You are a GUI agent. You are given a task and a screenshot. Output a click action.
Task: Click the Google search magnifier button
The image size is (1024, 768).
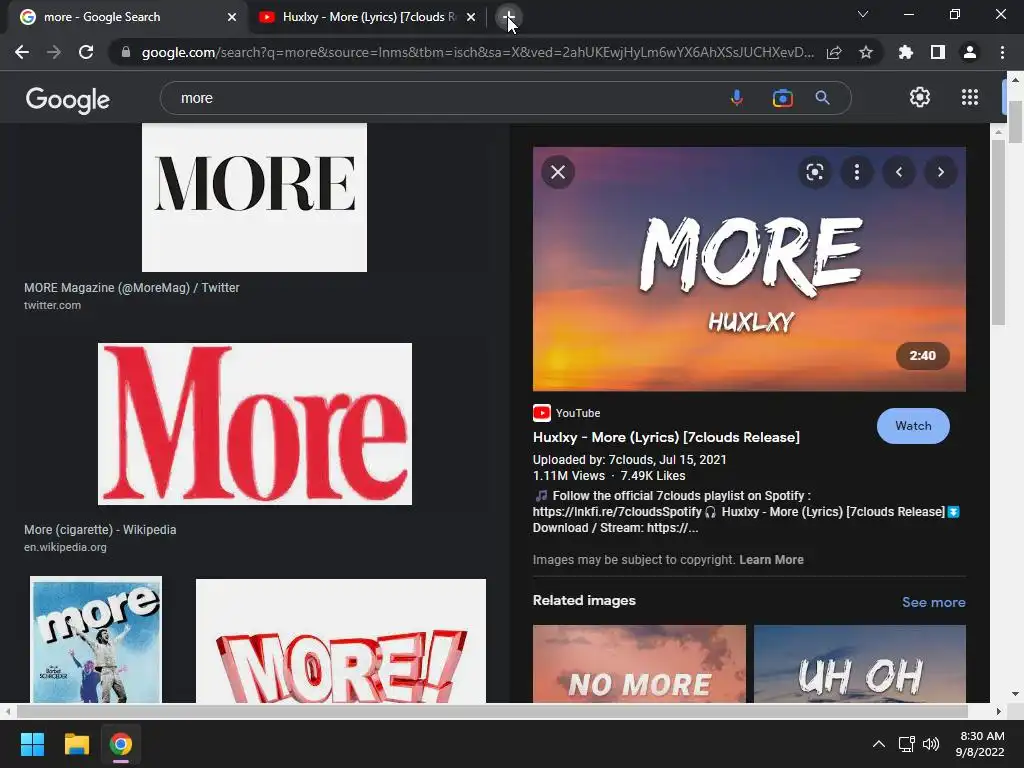pyautogui.click(x=823, y=98)
